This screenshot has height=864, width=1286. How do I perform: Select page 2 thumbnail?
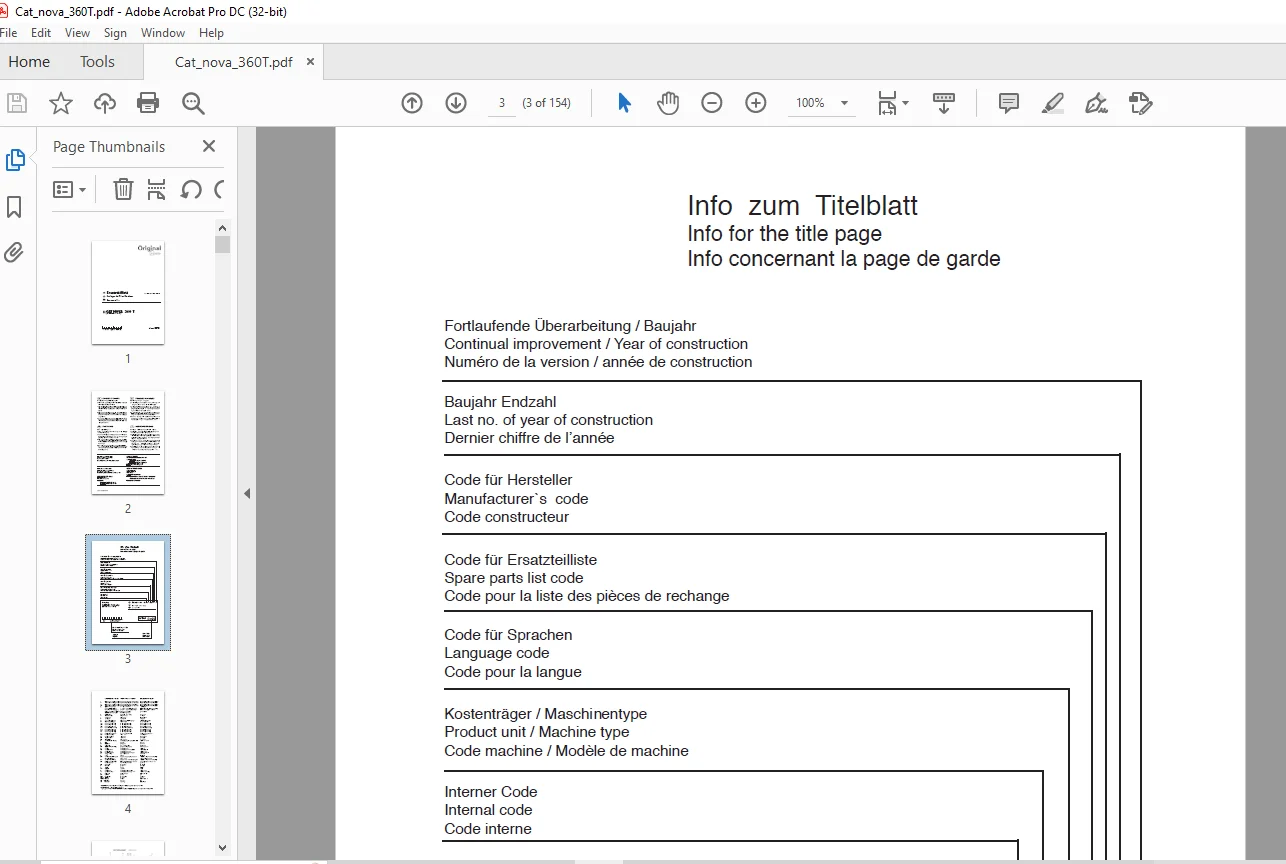(x=128, y=442)
